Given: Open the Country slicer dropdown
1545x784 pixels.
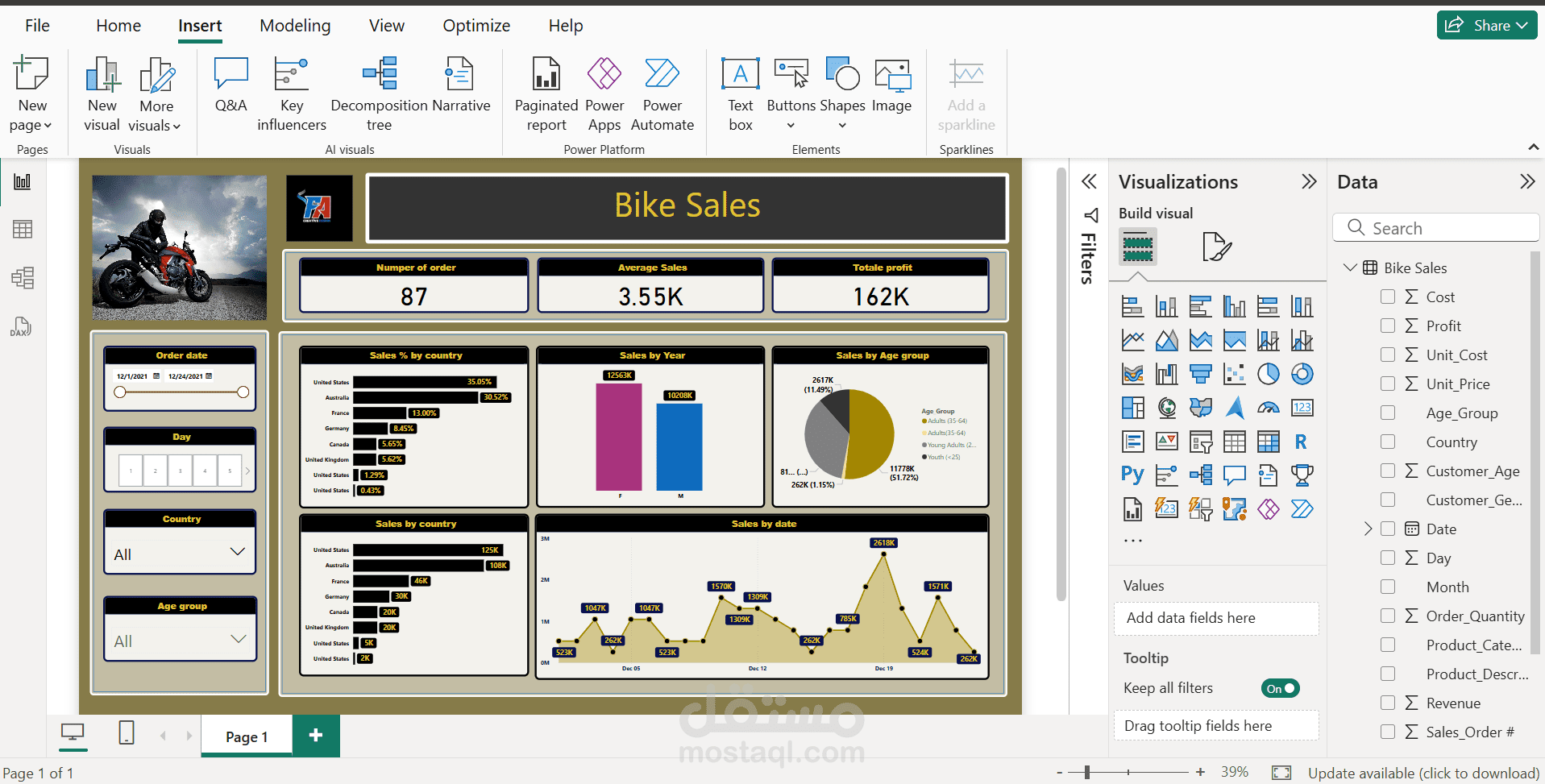Looking at the screenshot, I should point(237,553).
